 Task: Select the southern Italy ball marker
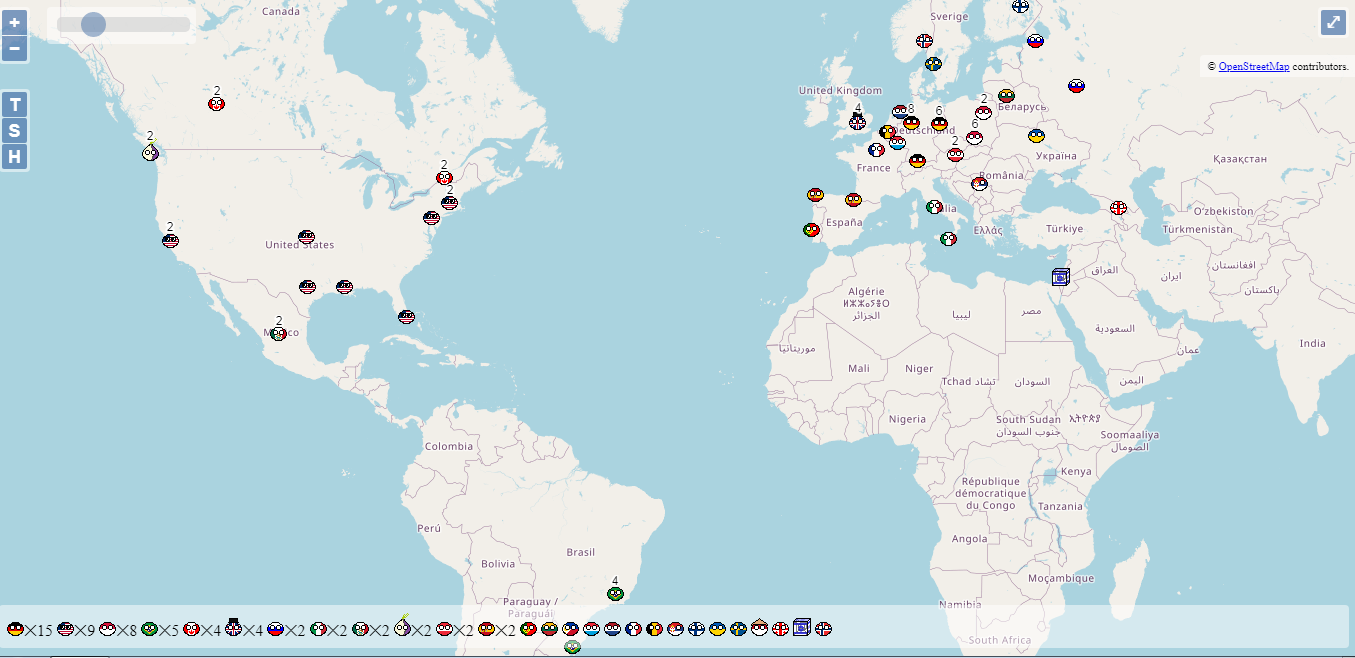pos(948,239)
